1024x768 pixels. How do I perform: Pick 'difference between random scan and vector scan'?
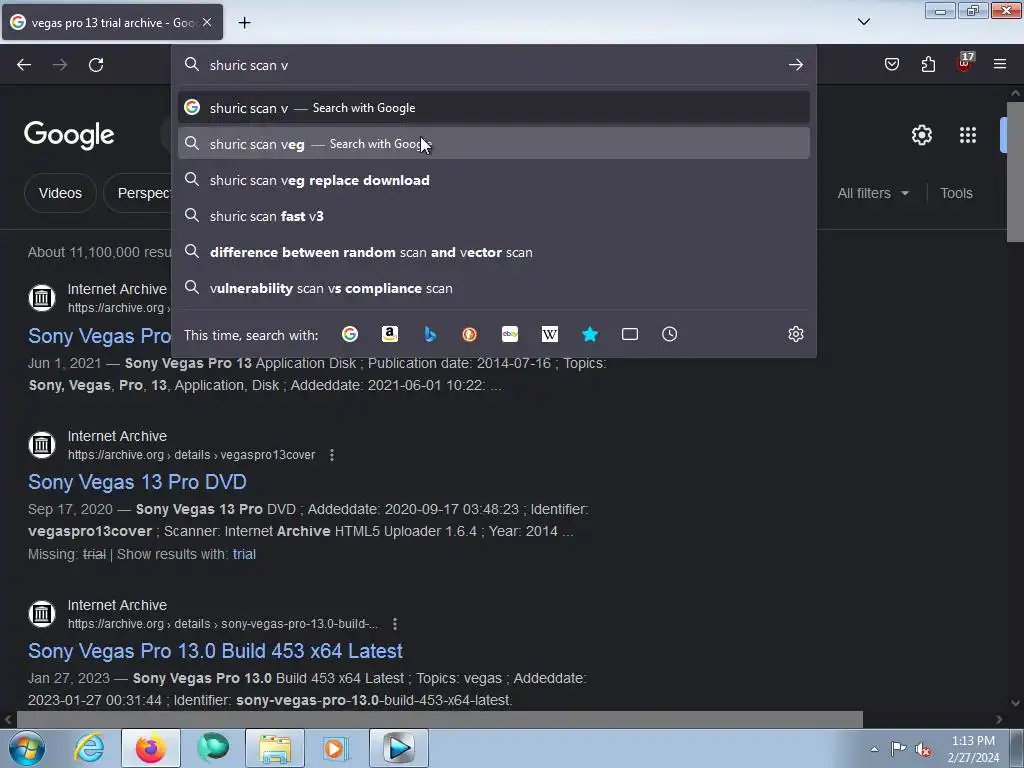click(x=494, y=252)
